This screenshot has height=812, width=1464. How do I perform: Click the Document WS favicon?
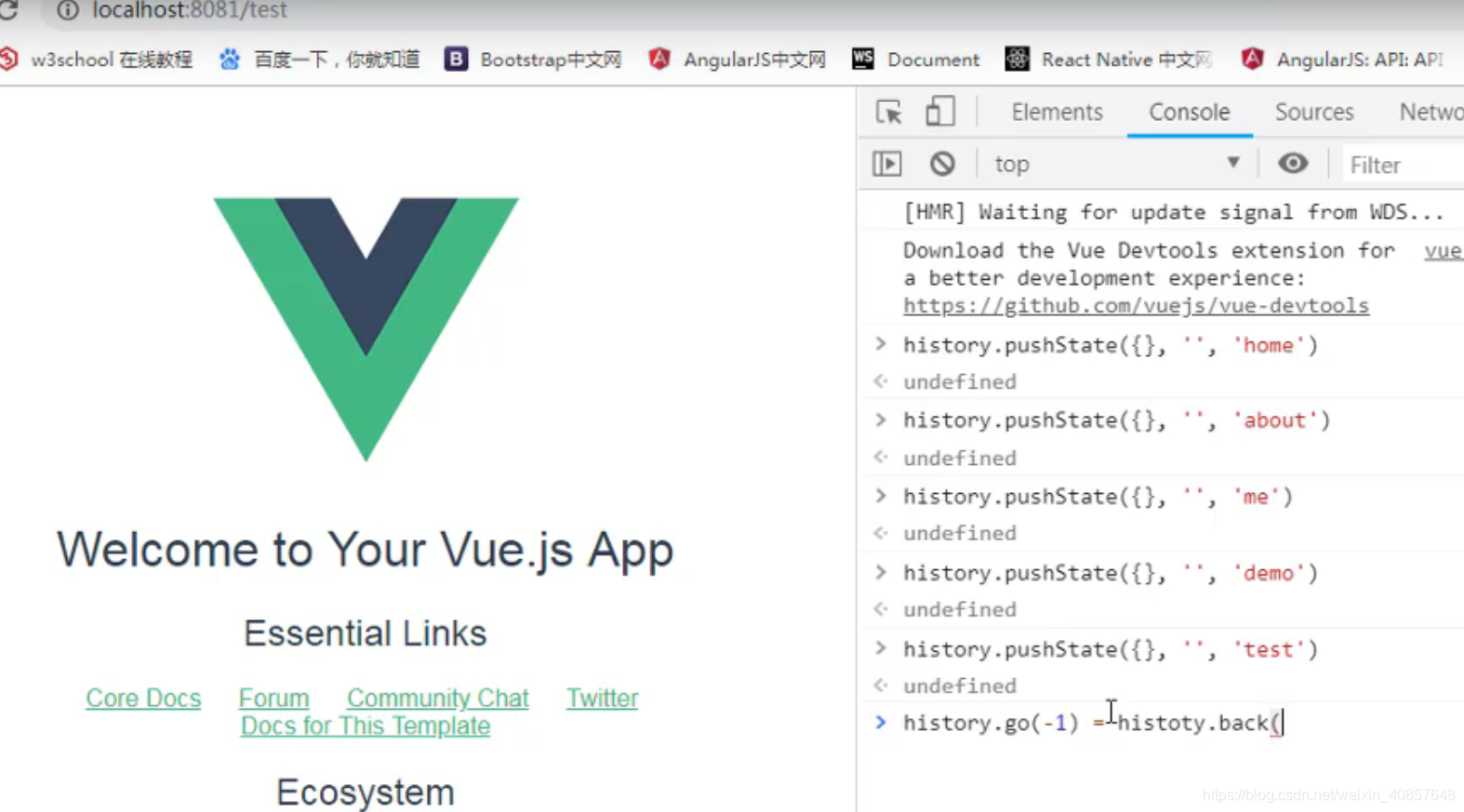tap(863, 59)
